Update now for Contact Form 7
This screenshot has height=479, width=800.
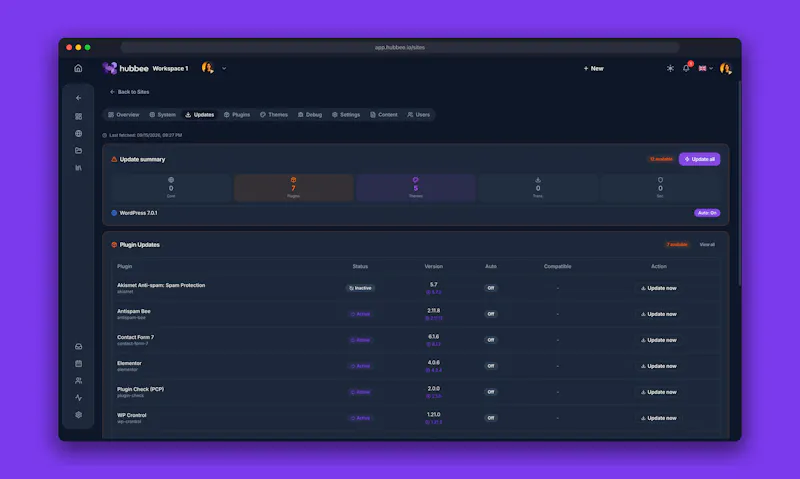tap(659, 340)
